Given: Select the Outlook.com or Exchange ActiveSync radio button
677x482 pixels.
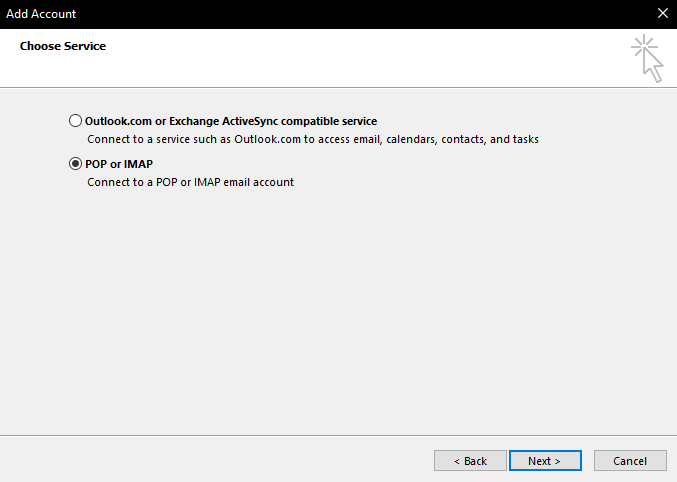Looking at the screenshot, I should (76, 121).
